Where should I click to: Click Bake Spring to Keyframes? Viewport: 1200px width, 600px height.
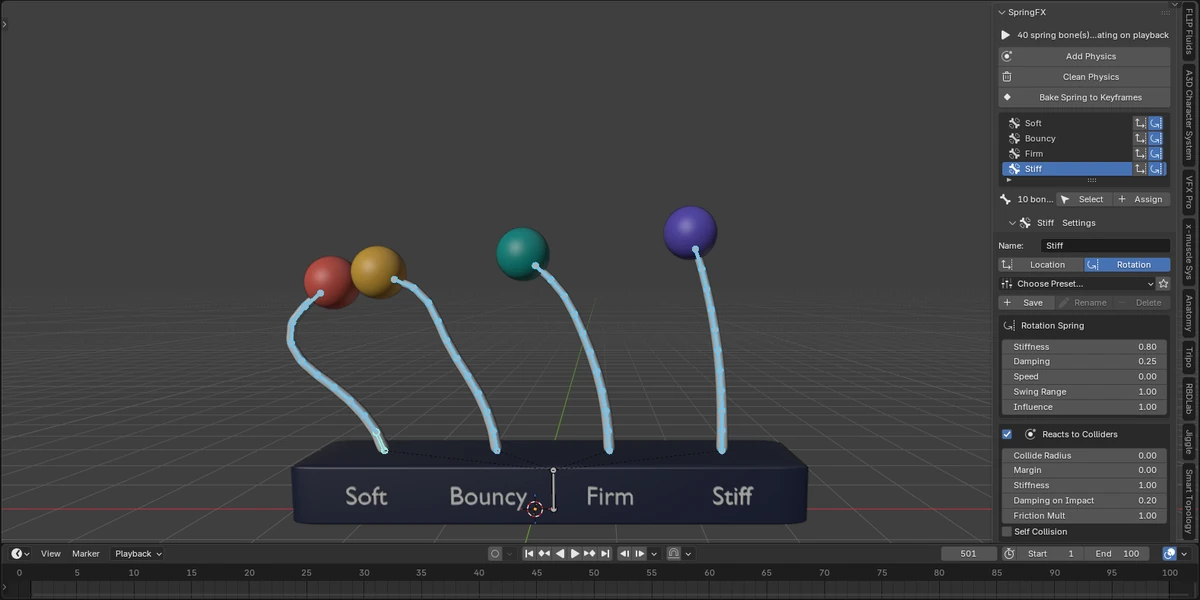tap(1084, 97)
